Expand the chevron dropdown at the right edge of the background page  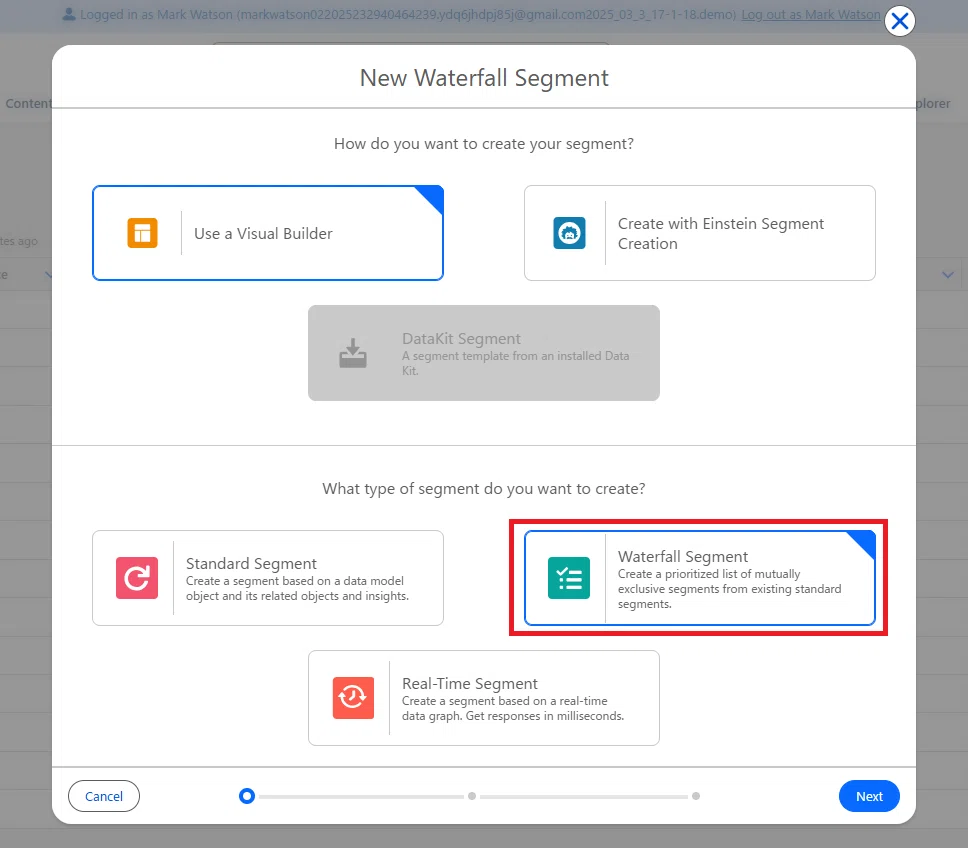[x=948, y=275]
